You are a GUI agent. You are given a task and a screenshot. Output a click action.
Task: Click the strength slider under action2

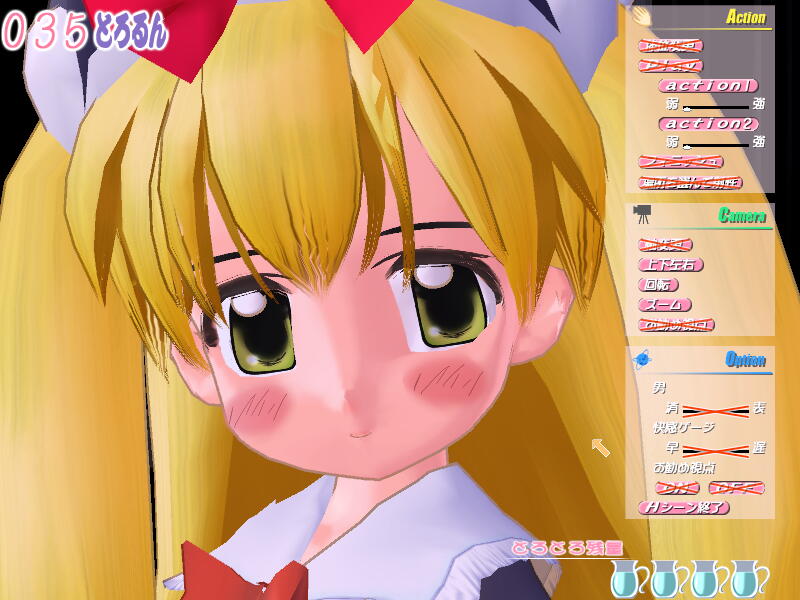716,144
